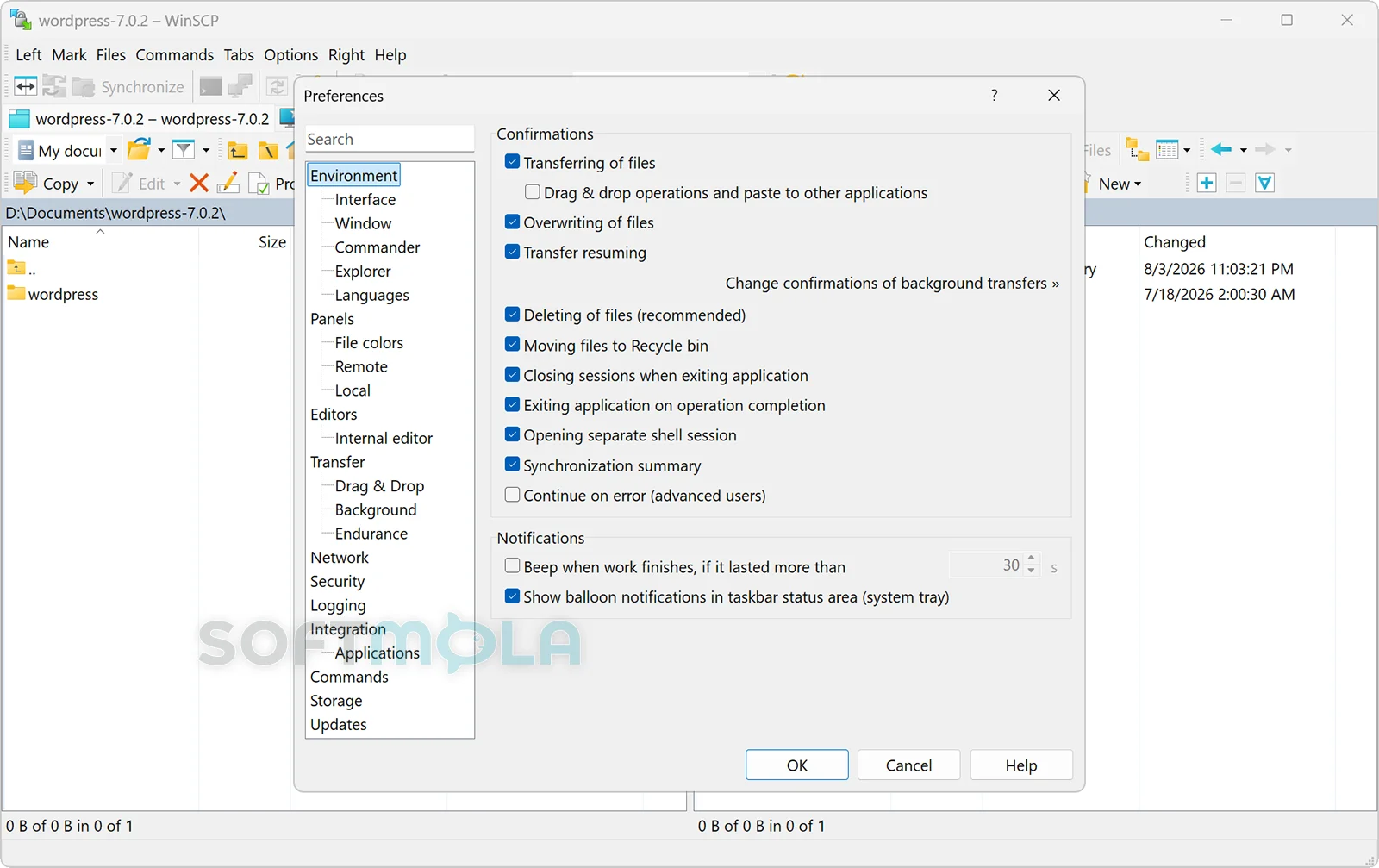Click the WinSCP app icon in title bar
The height and width of the screenshot is (868, 1379).
[x=20, y=19]
